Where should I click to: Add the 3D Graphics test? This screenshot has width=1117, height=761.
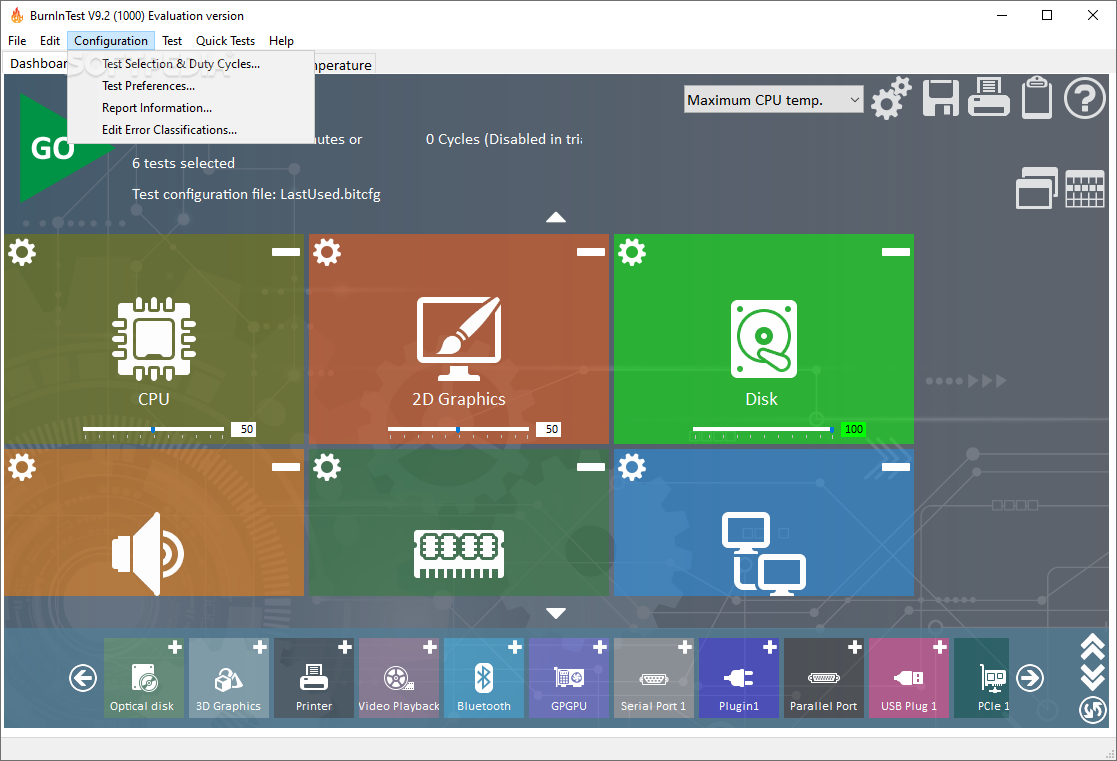coord(260,647)
